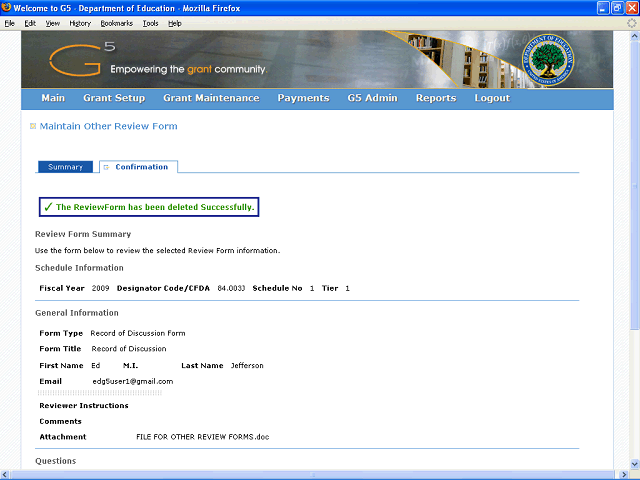Image resolution: width=640 pixels, height=480 pixels.
Task: Click the Comments label
Action: click(x=60, y=421)
